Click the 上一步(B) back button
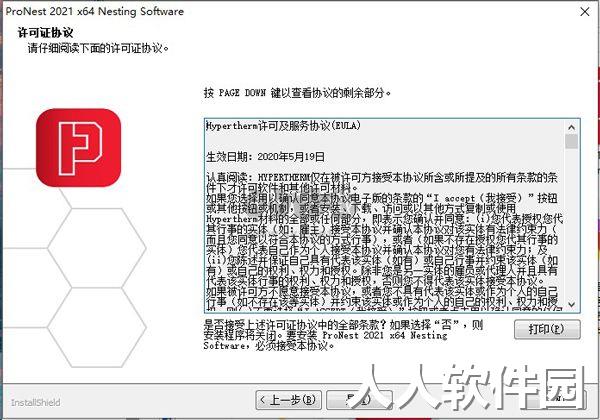 (x=289, y=400)
